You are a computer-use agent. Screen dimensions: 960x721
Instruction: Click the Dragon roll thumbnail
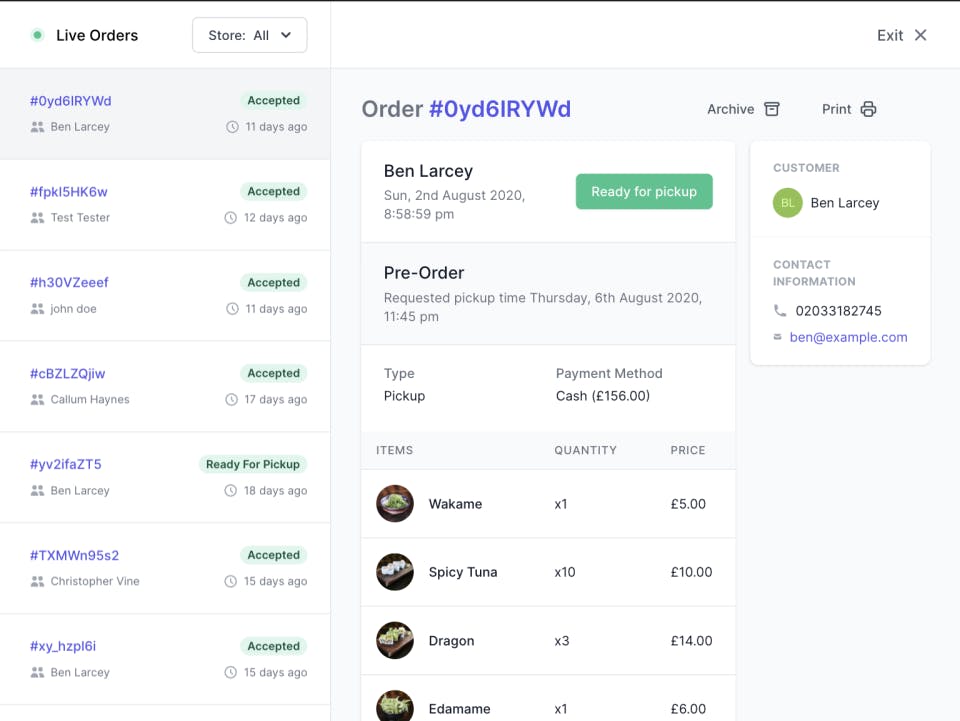(395, 640)
